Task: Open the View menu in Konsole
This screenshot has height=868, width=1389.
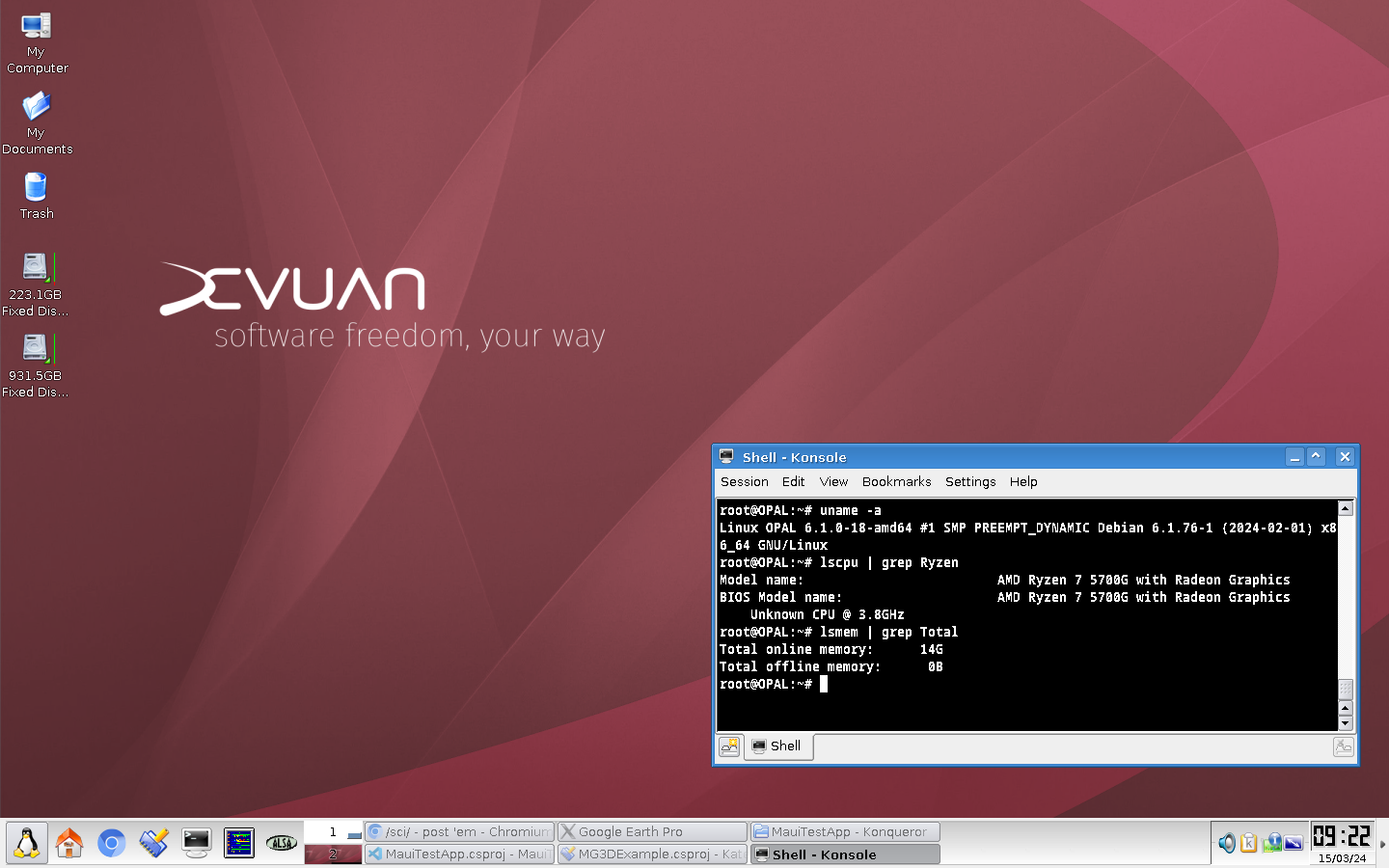Action: coord(833,482)
